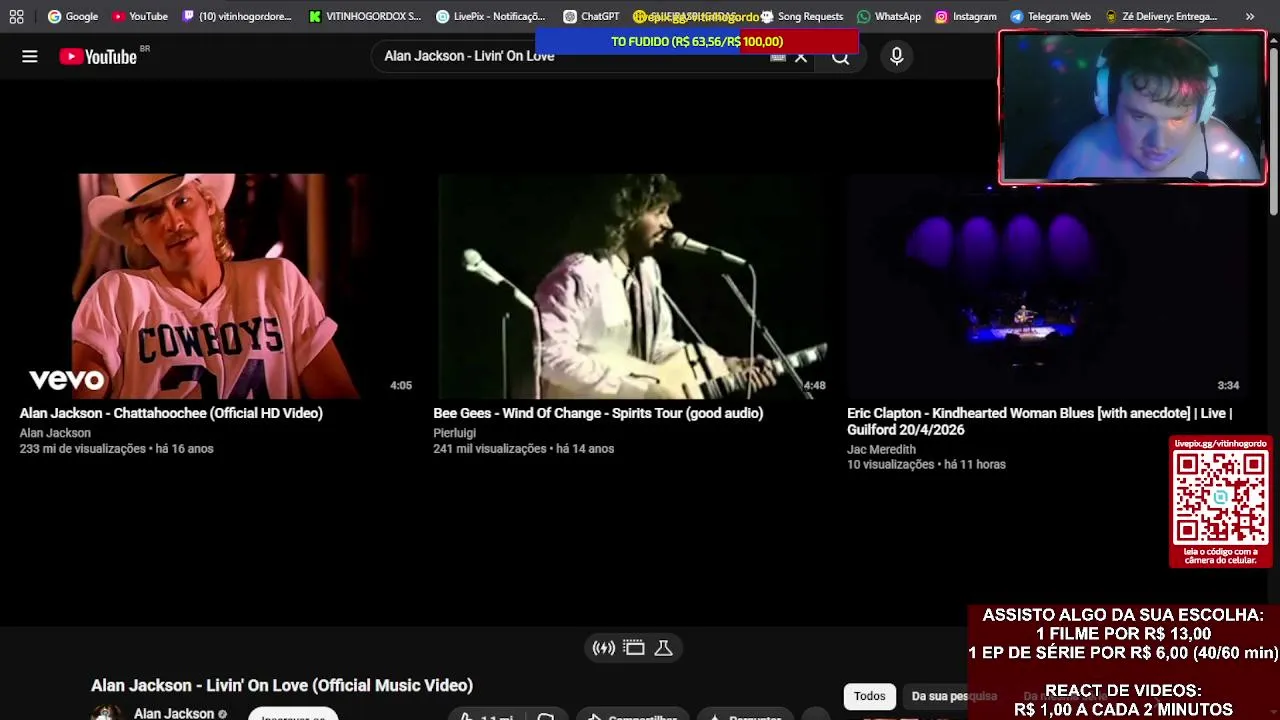Click '233 mi de visualizações • há 16 anos' text

[x=117, y=449]
